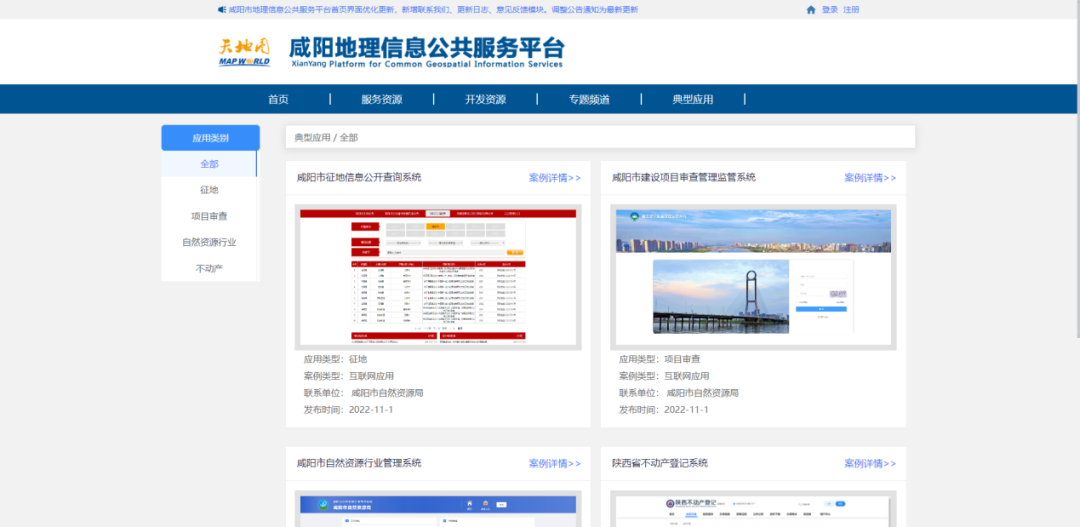Open the 征地信息公开查询系统 screenshot thumbnail

[x=438, y=277]
